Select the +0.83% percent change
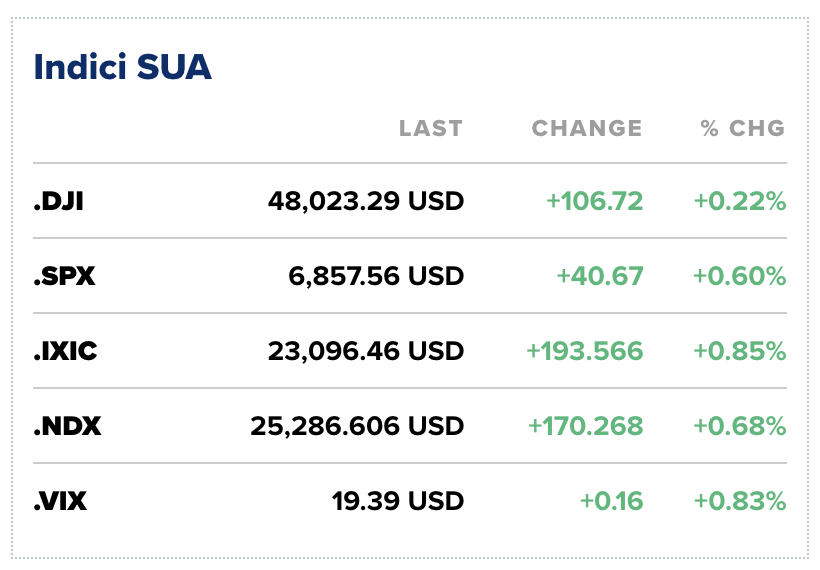820x570 pixels. click(740, 501)
